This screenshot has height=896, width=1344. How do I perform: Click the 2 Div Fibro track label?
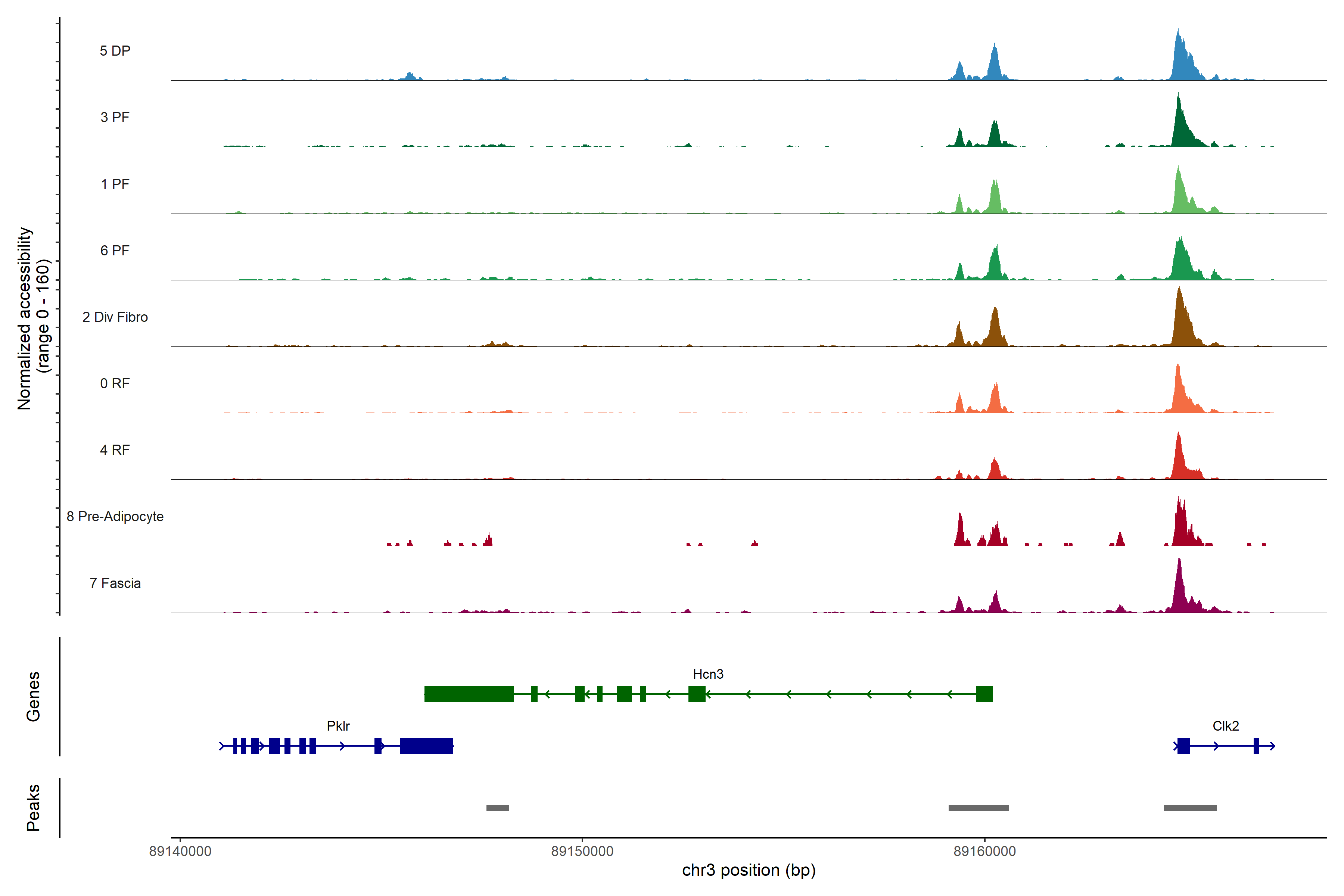pyautogui.click(x=115, y=317)
